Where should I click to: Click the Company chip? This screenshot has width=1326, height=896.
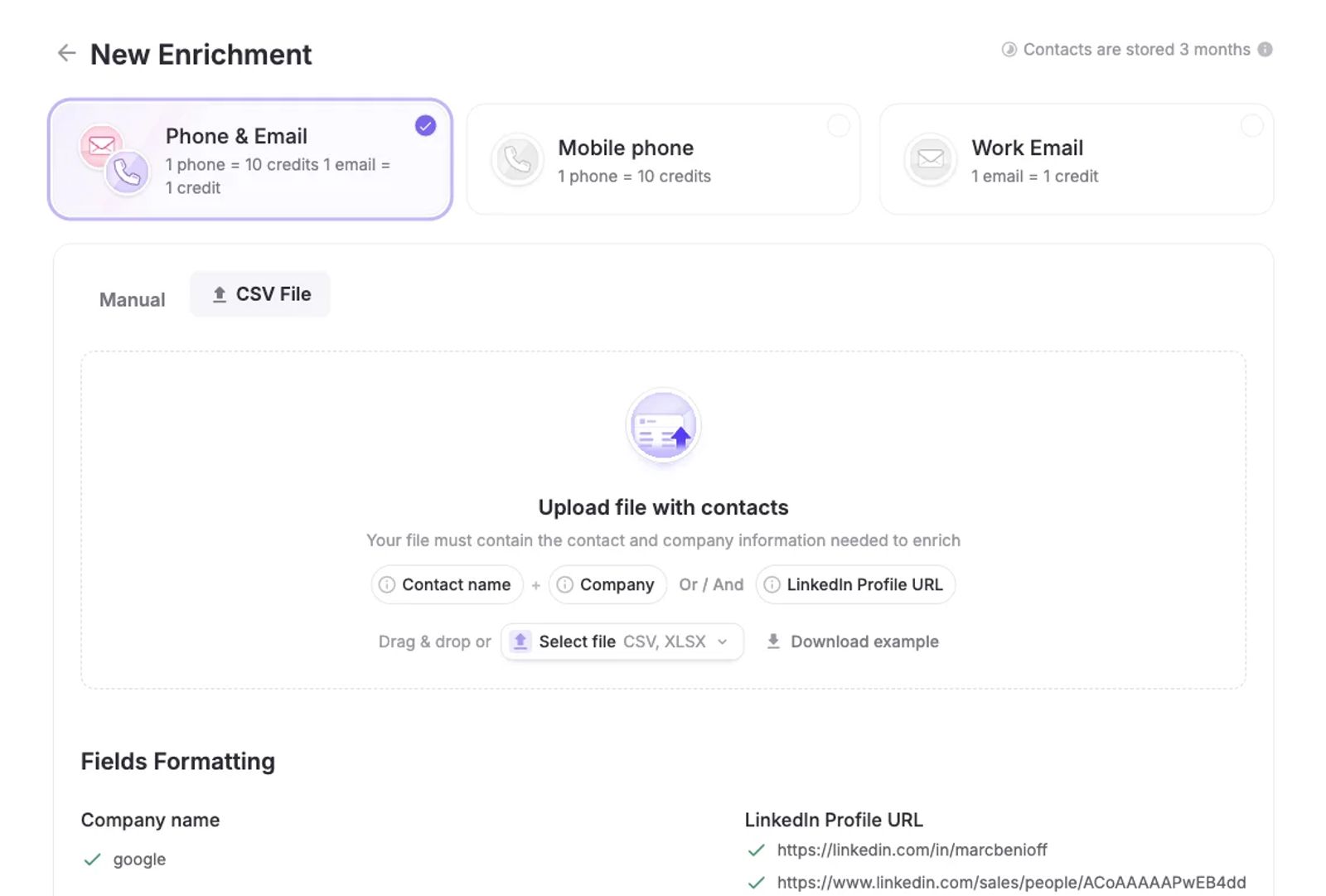607,585
